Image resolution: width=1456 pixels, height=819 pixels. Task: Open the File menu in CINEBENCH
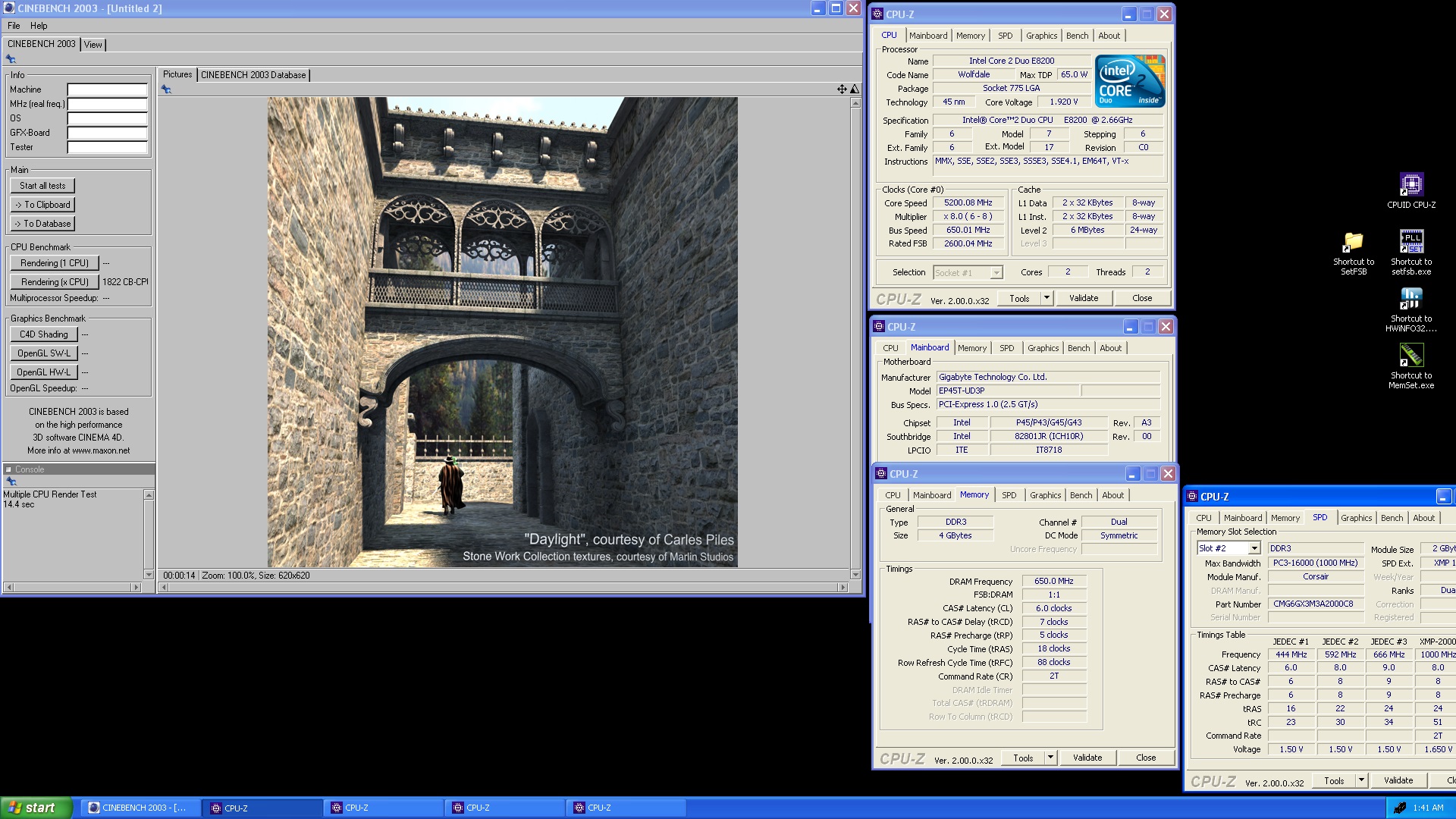coord(14,26)
